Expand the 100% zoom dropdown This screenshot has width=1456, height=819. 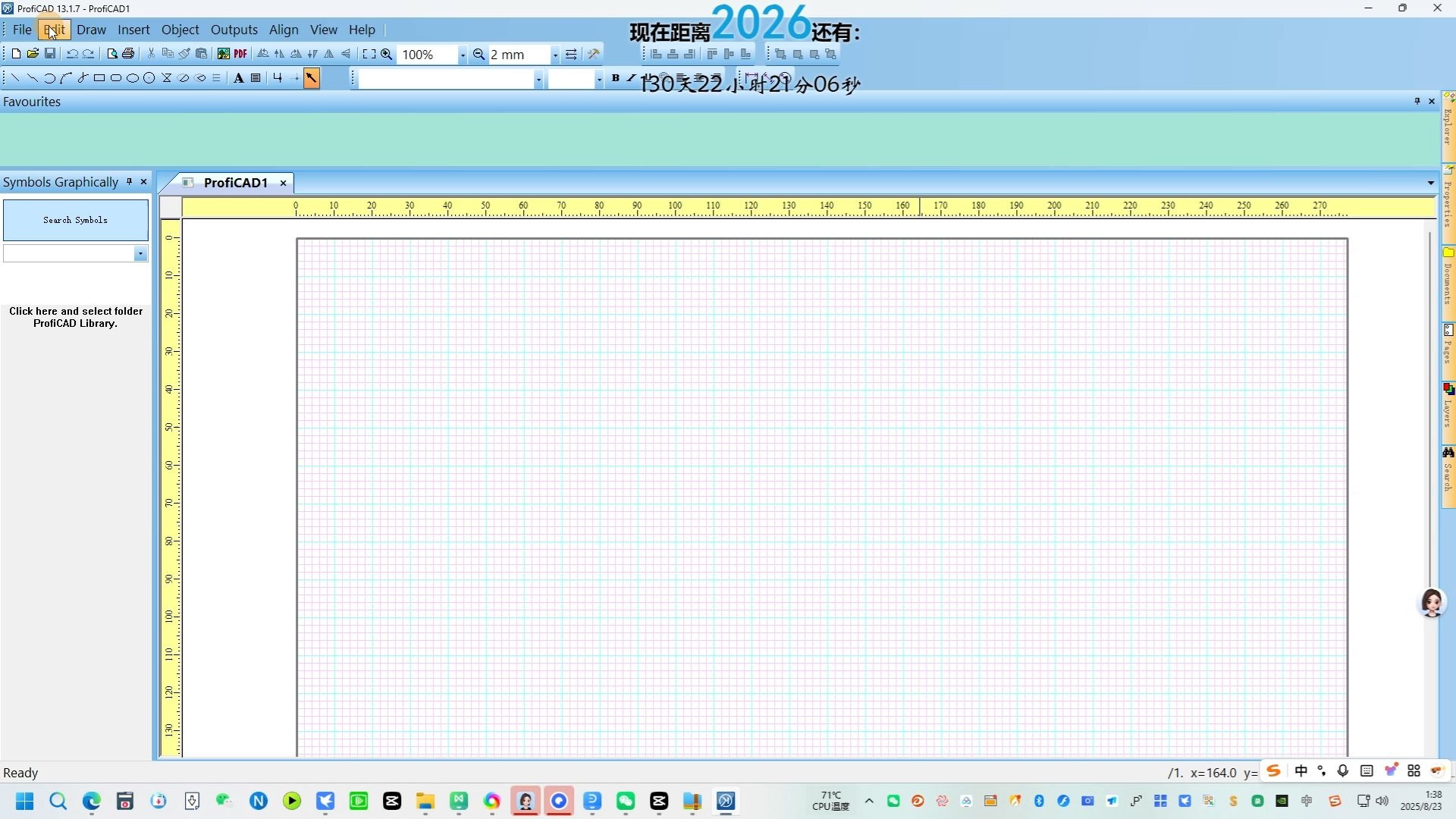(x=462, y=55)
